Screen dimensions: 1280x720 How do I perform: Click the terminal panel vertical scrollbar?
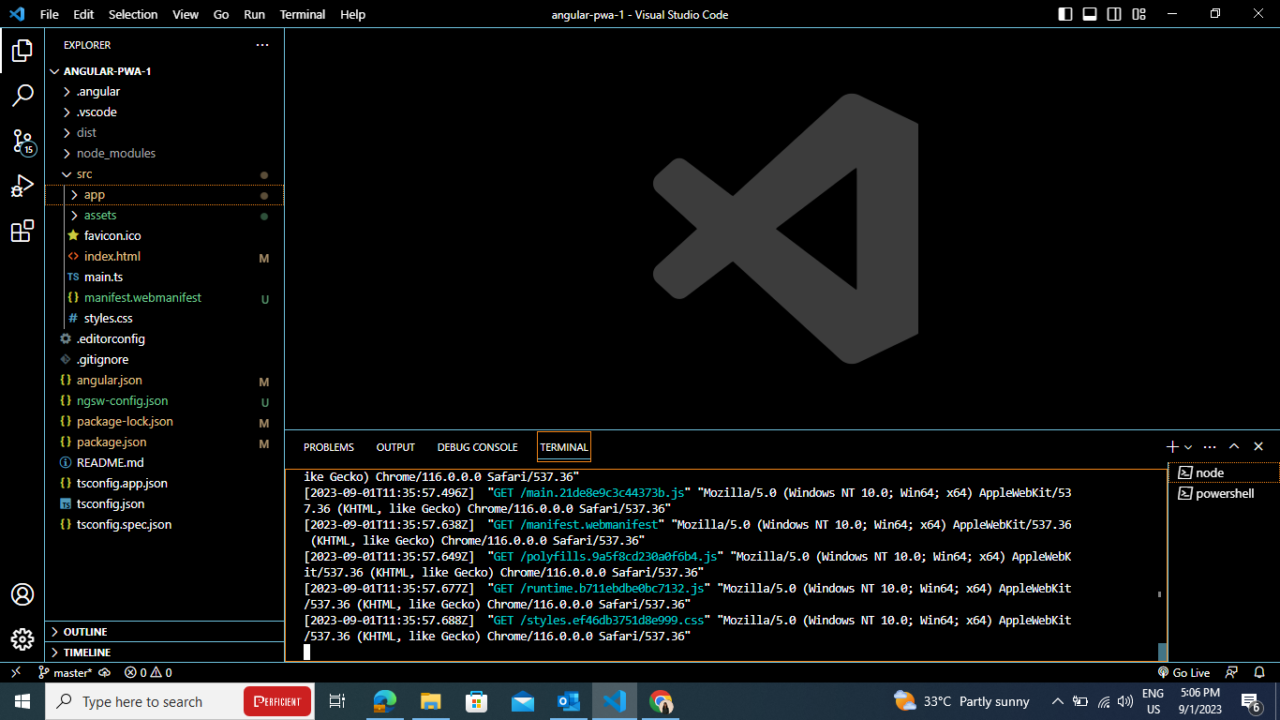(1162, 651)
